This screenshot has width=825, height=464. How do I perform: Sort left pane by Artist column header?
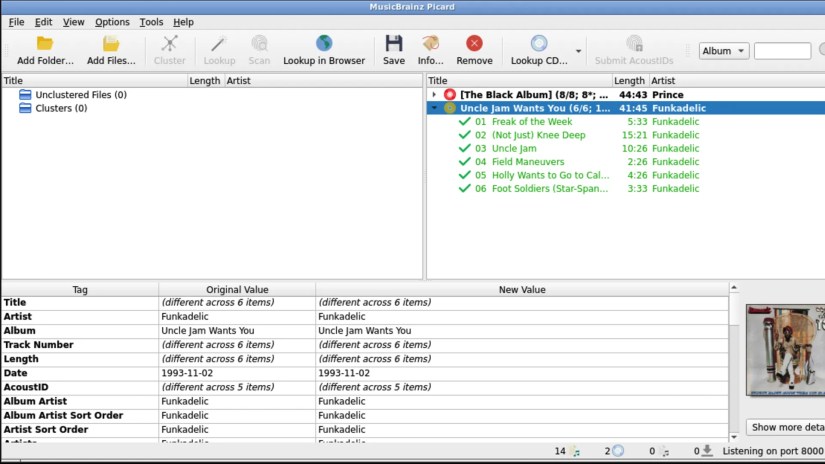click(x=323, y=80)
